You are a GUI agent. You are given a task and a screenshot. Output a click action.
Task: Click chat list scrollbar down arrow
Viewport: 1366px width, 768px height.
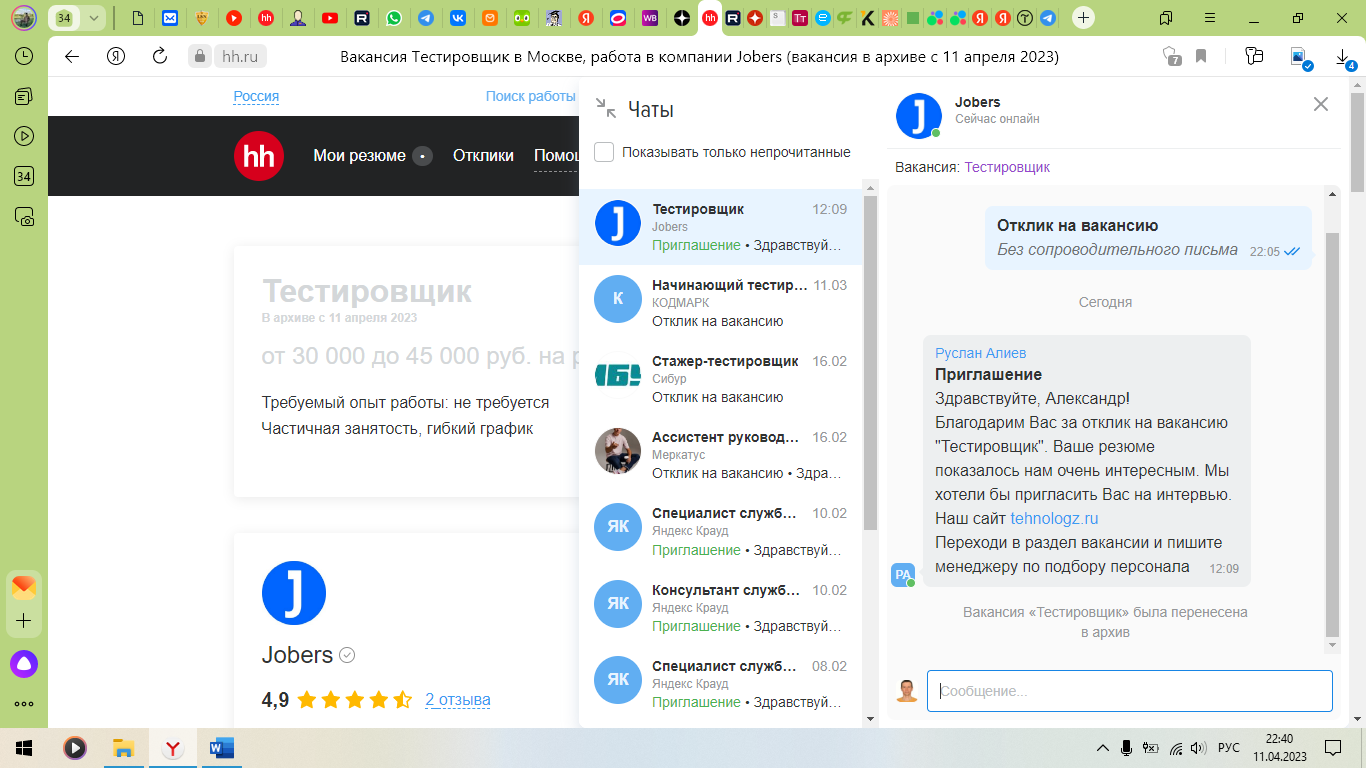(870, 718)
